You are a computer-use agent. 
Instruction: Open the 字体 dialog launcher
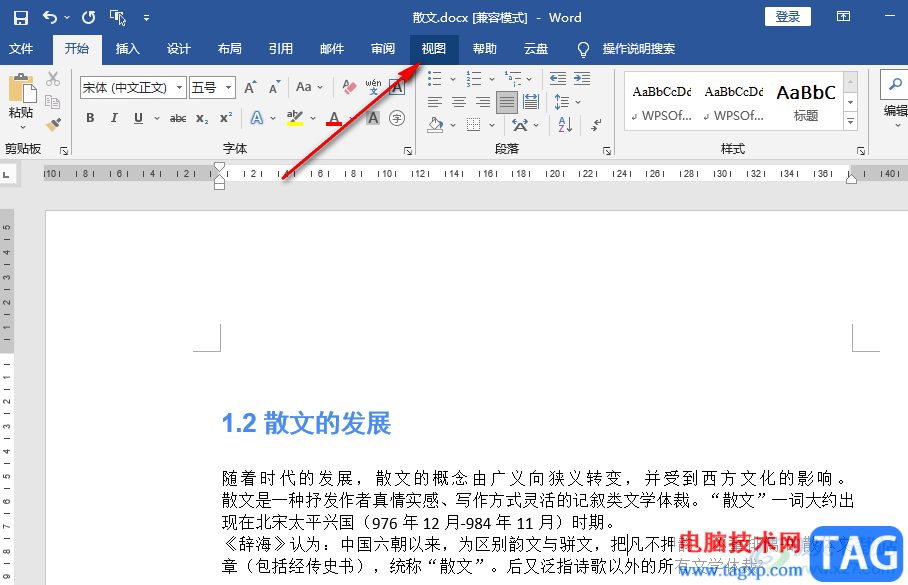pyautogui.click(x=408, y=151)
